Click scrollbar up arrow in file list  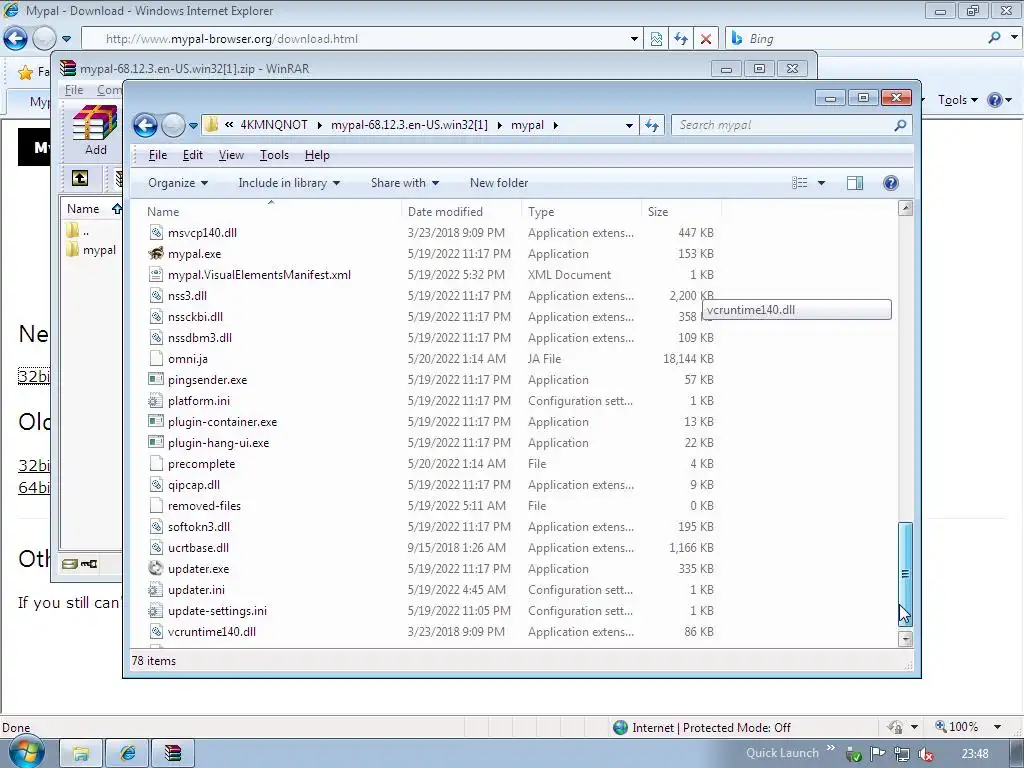(905, 209)
